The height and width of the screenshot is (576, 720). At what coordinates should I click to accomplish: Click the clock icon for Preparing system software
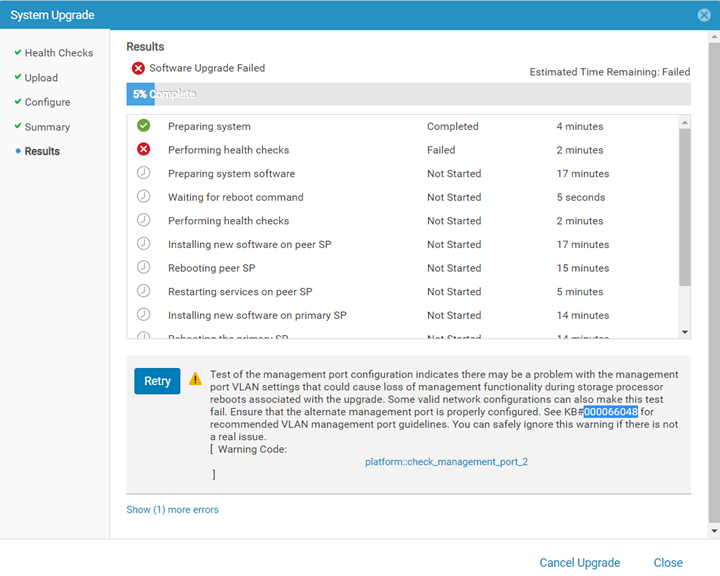[144, 173]
